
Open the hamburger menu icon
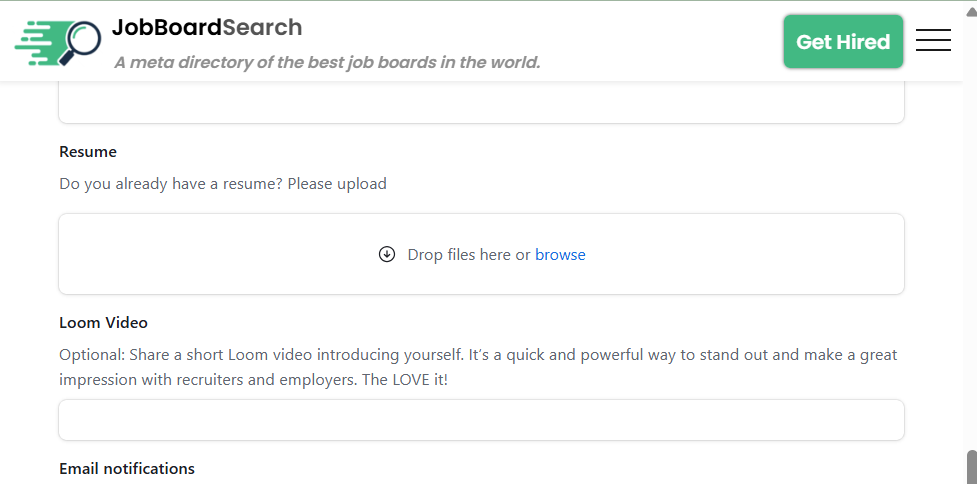pyautogui.click(x=933, y=40)
